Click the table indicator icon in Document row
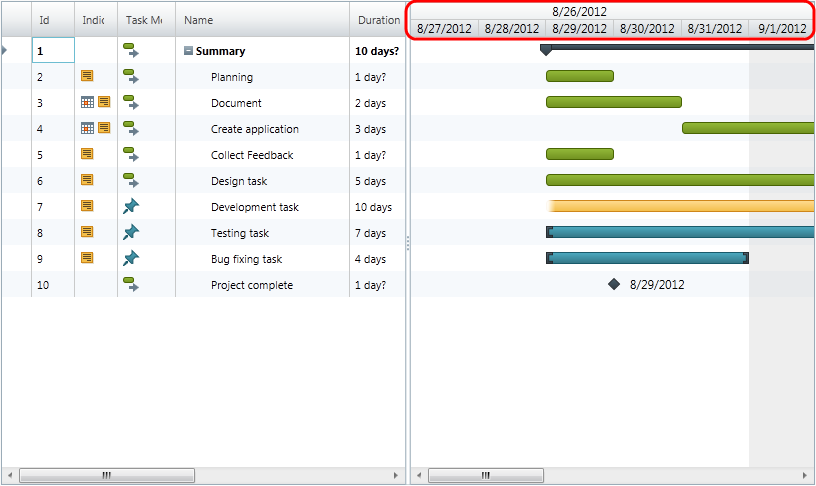 87,102
